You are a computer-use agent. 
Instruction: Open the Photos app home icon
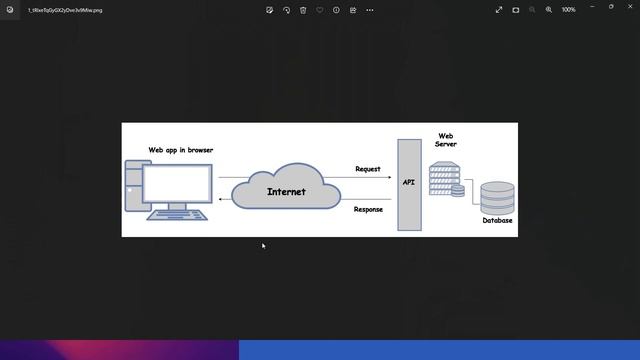[10, 10]
